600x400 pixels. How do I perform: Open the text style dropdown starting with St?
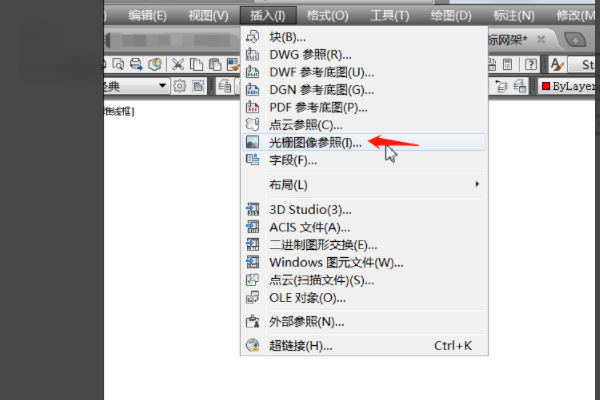point(583,64)
